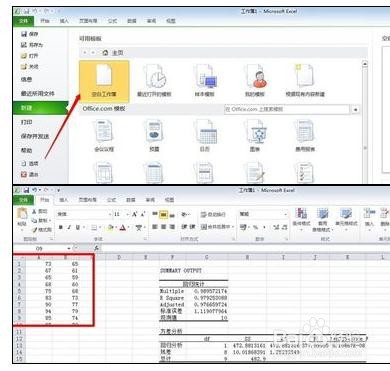390x371 pixels.
Task: Click the Fill Color bucket
Action: coord(110,227)
